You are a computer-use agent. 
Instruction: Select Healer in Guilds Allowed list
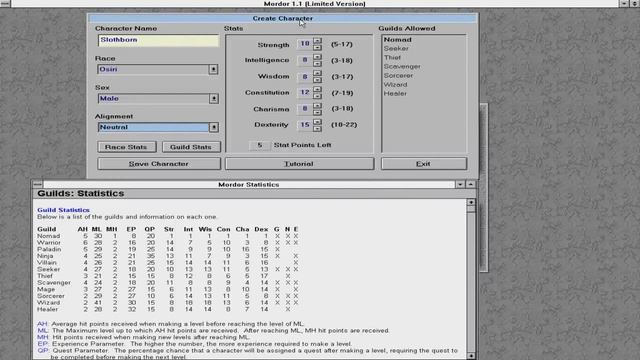pyautogui.click(x=395, y=93)
